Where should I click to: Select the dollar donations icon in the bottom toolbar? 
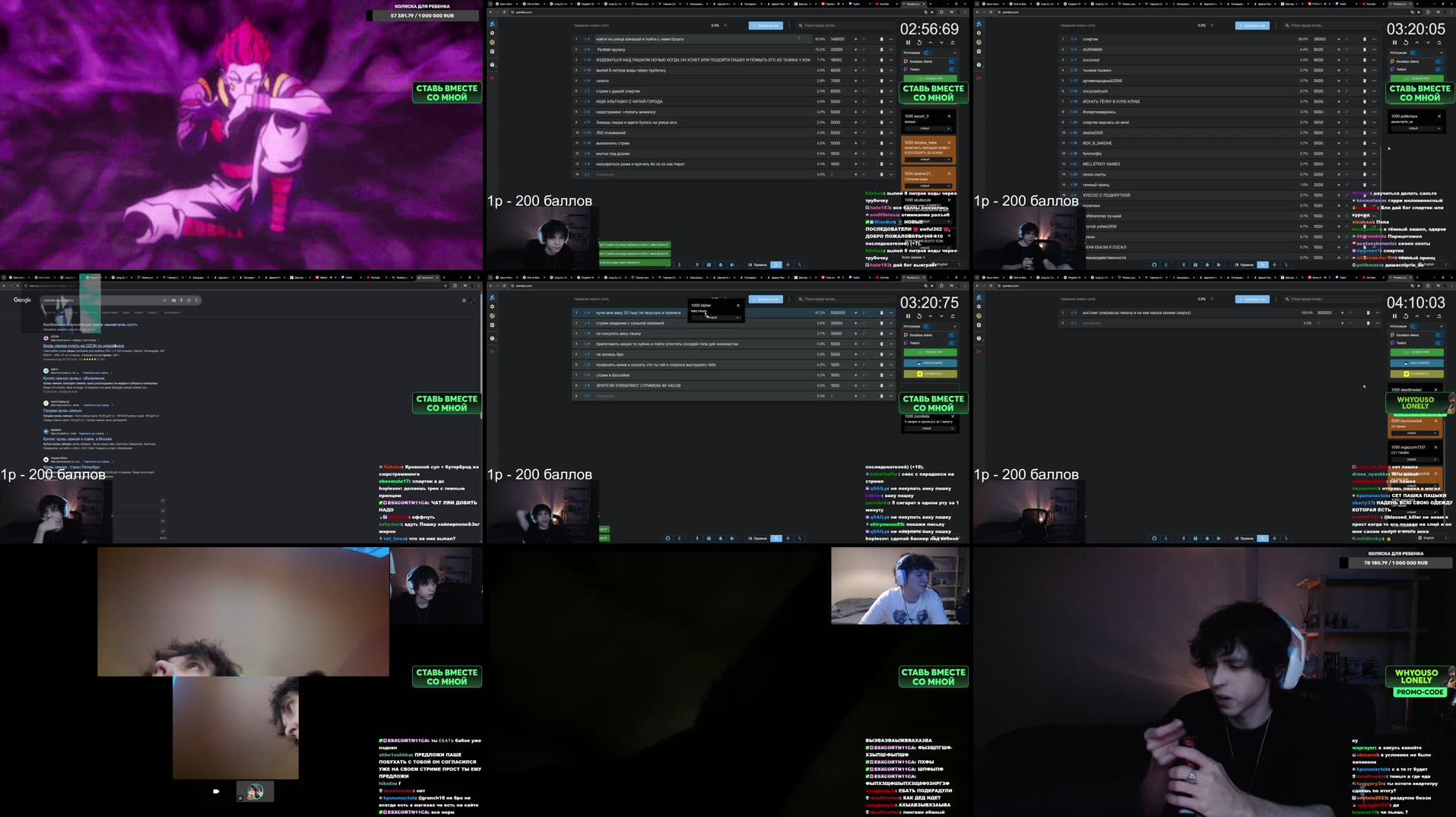(x=679, y=264)
